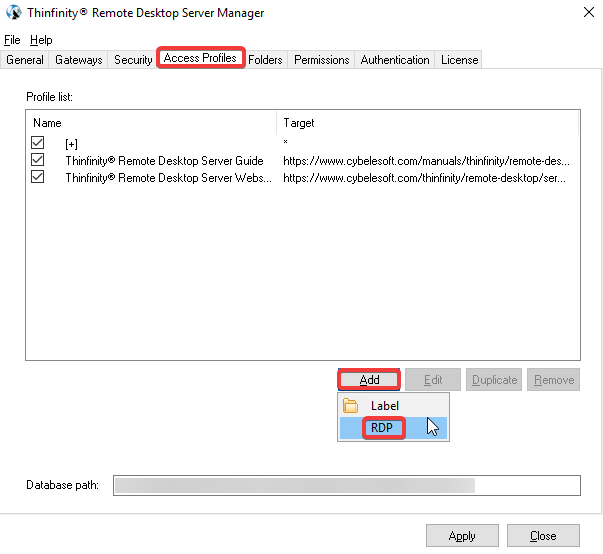Select Thinfinity Remote Desktop Server Guide row

point(164,161)
